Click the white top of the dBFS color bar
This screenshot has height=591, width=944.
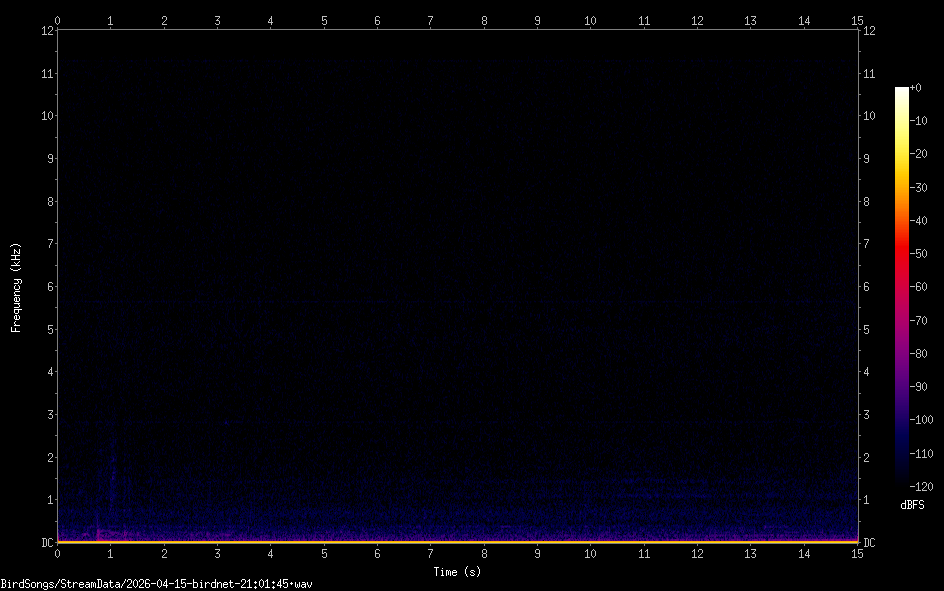pyautogui.click(x=902, y=90)
